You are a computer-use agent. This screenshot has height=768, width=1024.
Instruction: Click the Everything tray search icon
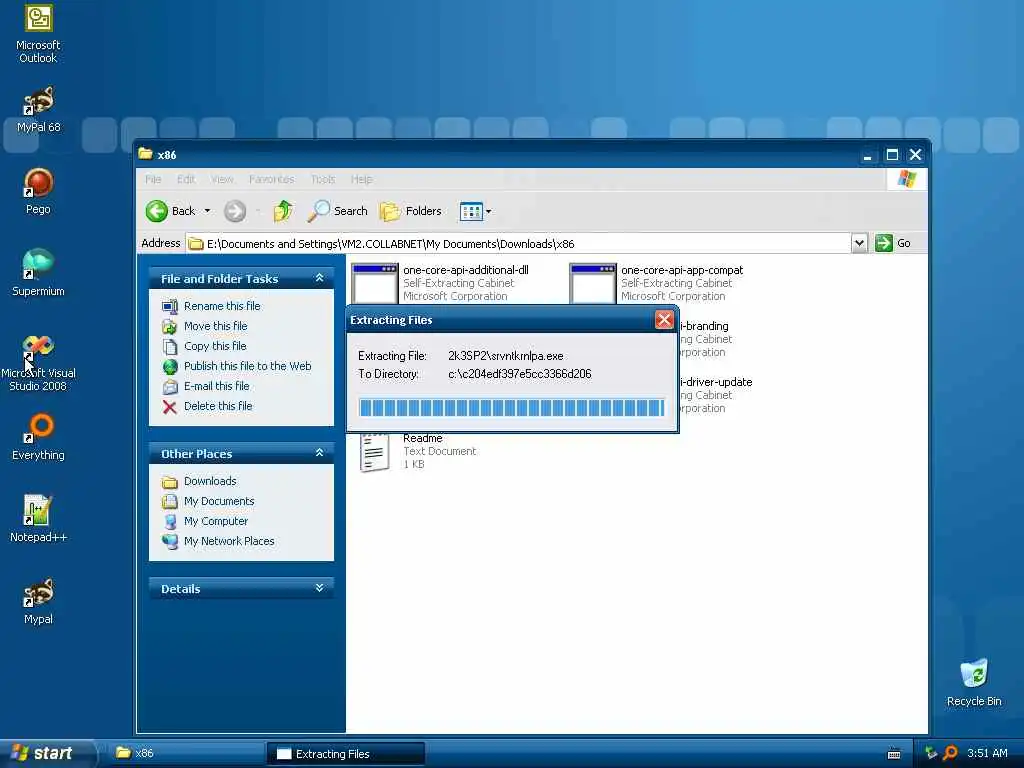pos(950,753)
